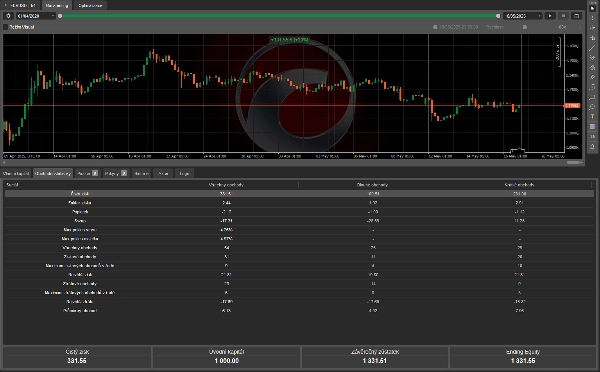This screenshot has height=372, width=600.
Task: Click the green profit label at chart top
Action: [289, 39]
